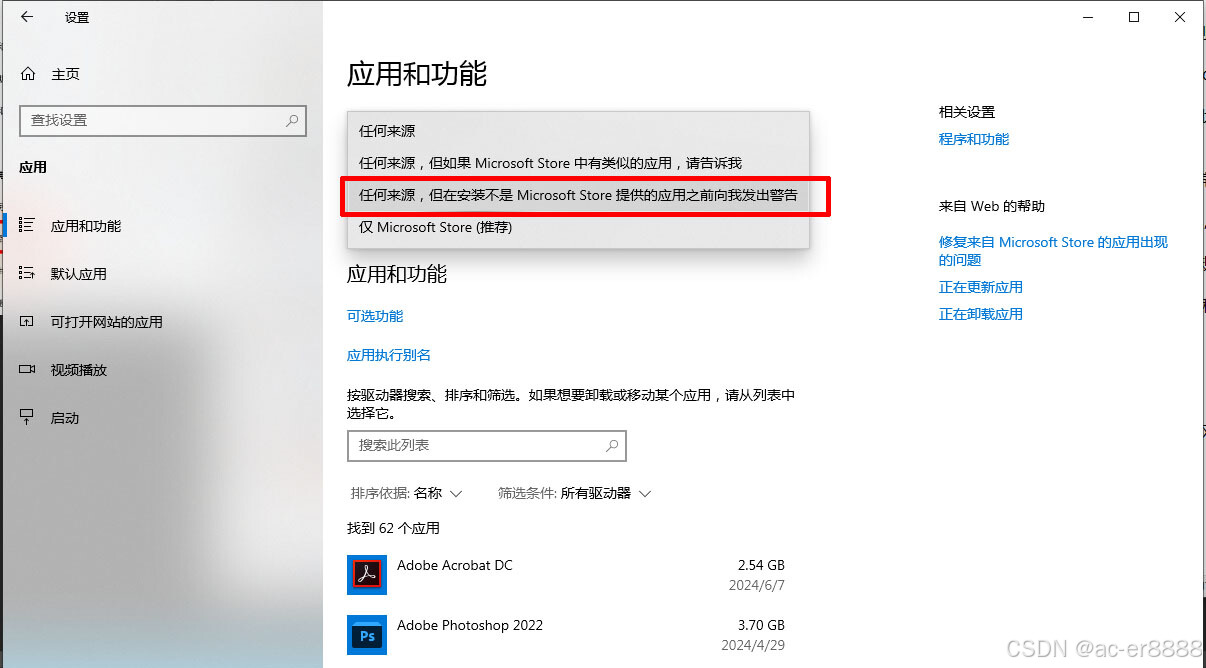
Task: Open the 主页 home icon
Action: 28,74
